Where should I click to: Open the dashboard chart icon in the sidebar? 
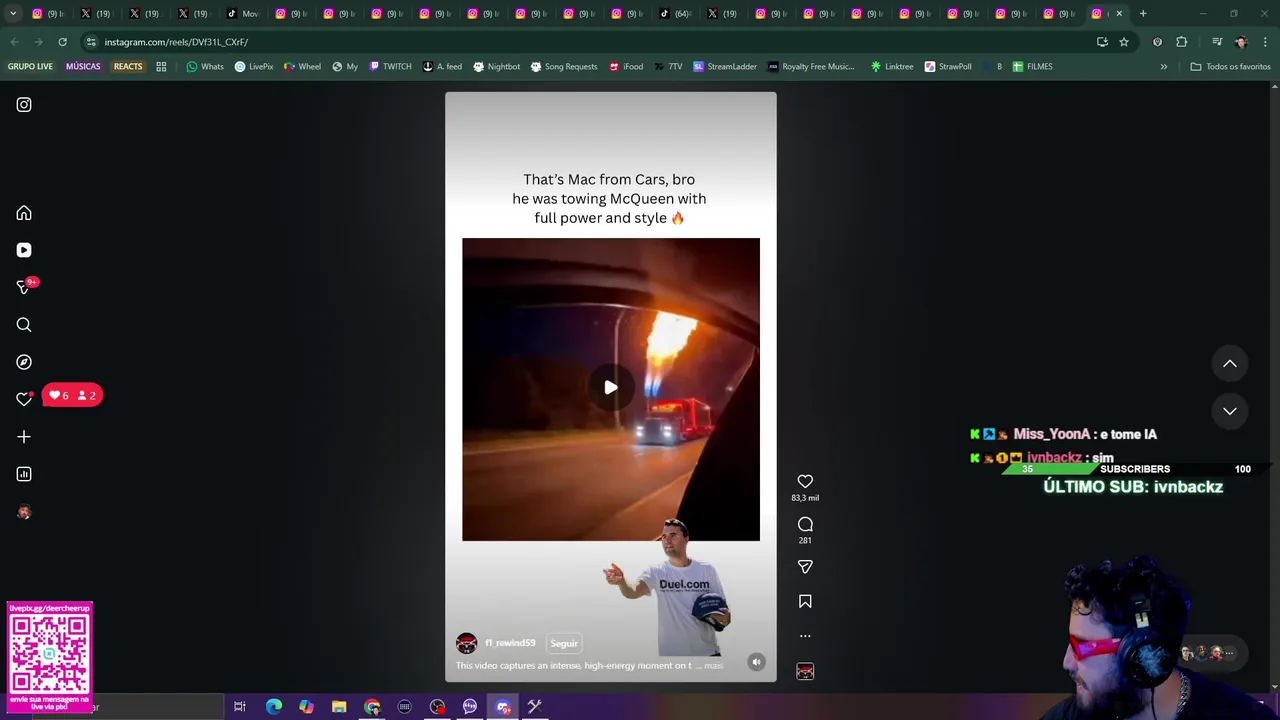pyautogui.click(x=24, y=474)
